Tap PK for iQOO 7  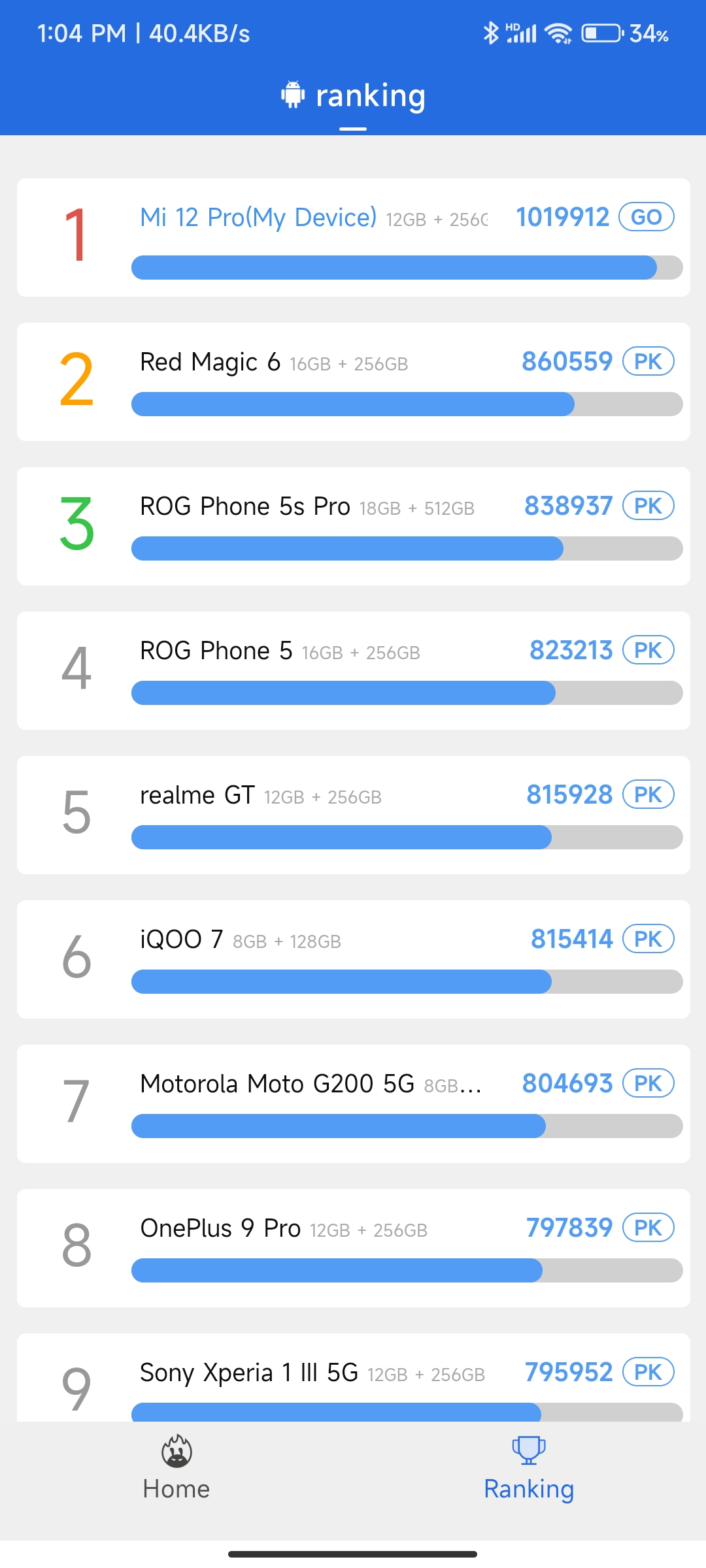648,939
